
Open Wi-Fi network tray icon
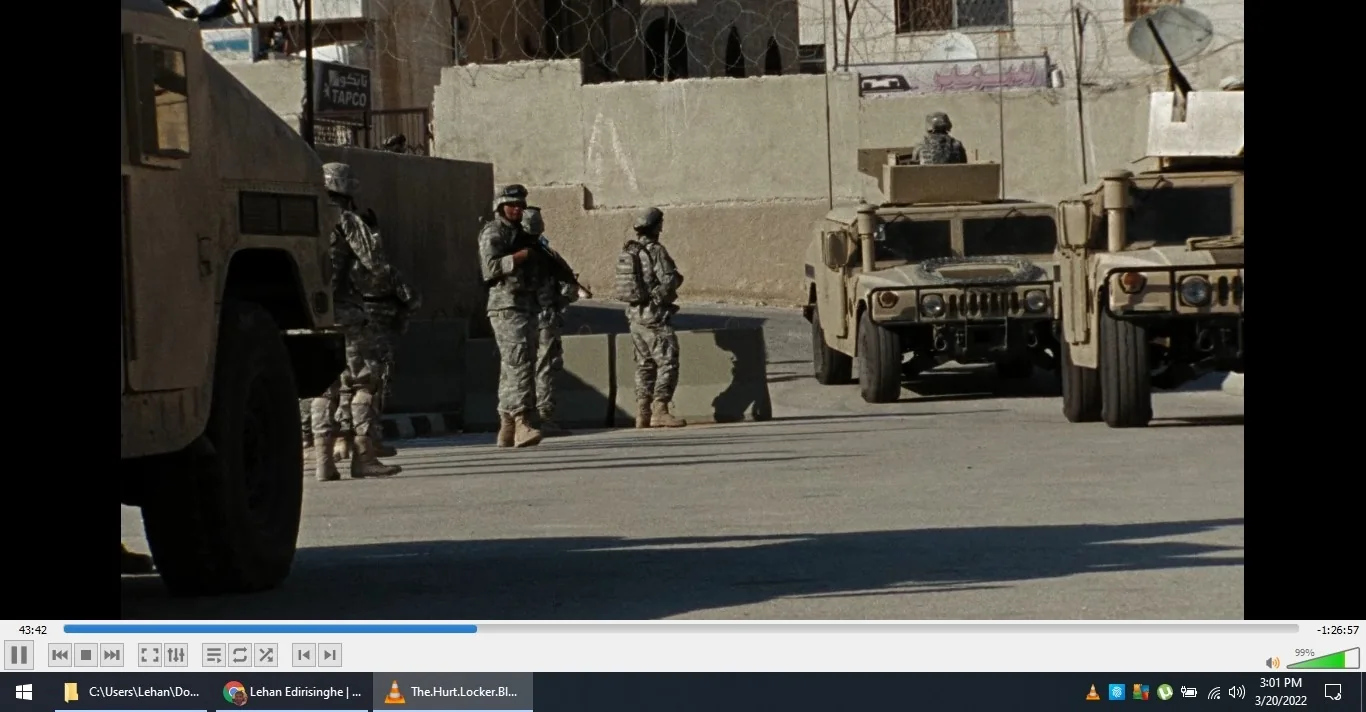tap(1214, 692)
